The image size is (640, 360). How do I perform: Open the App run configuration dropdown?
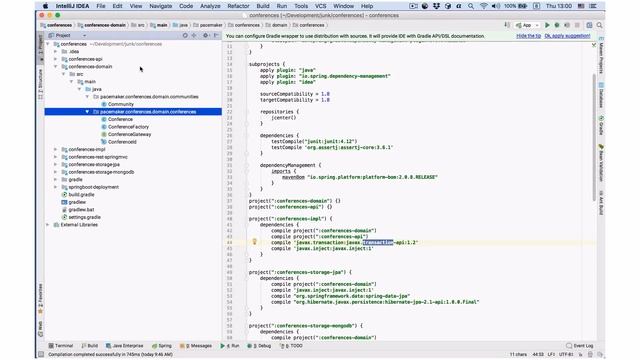point(527,25)
